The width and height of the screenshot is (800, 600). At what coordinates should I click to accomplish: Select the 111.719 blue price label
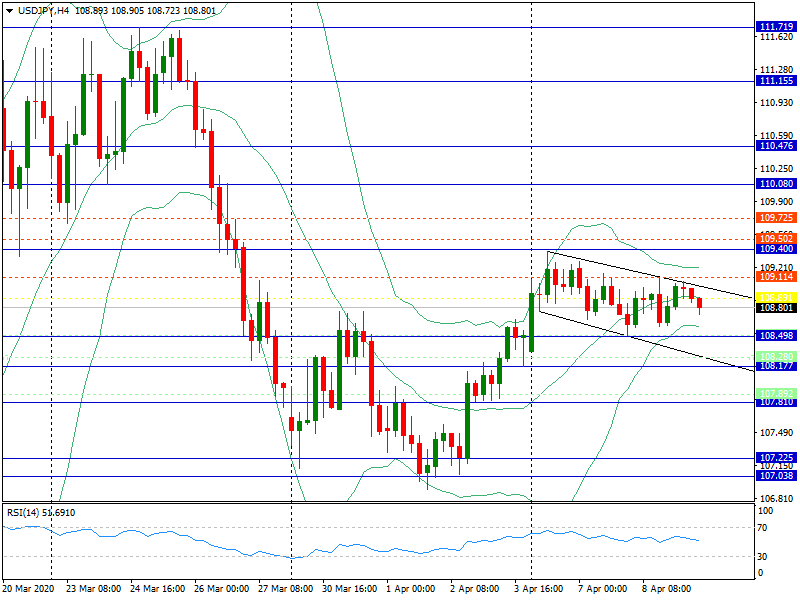776,27
